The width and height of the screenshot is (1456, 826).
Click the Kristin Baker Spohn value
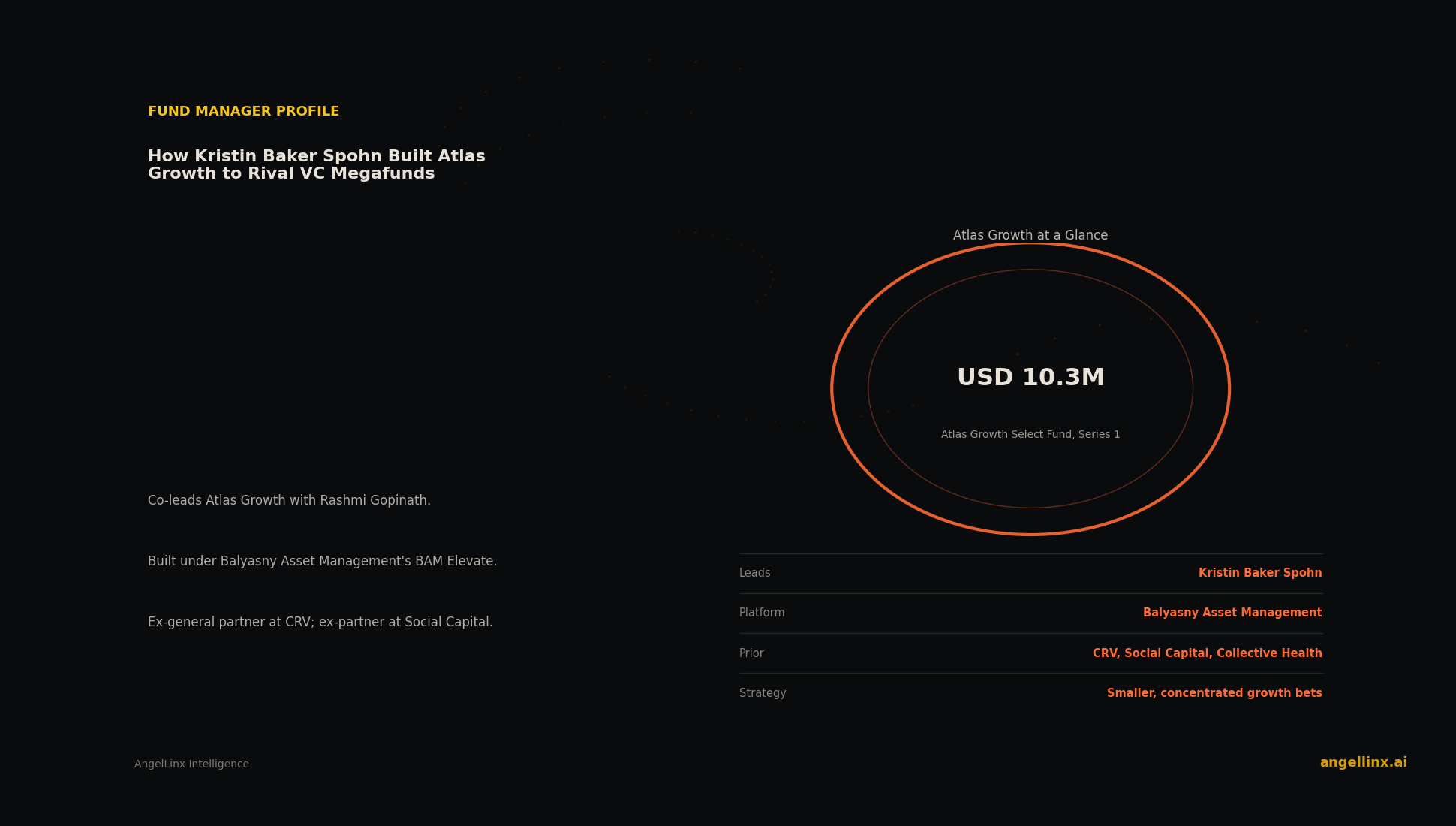click(1260, 573)
